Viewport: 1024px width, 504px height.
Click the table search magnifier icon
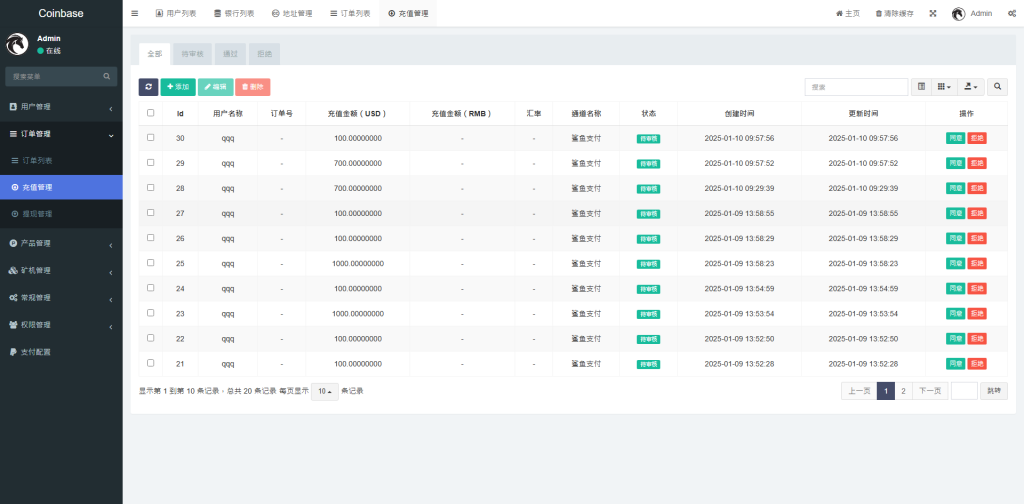(997, 87)
